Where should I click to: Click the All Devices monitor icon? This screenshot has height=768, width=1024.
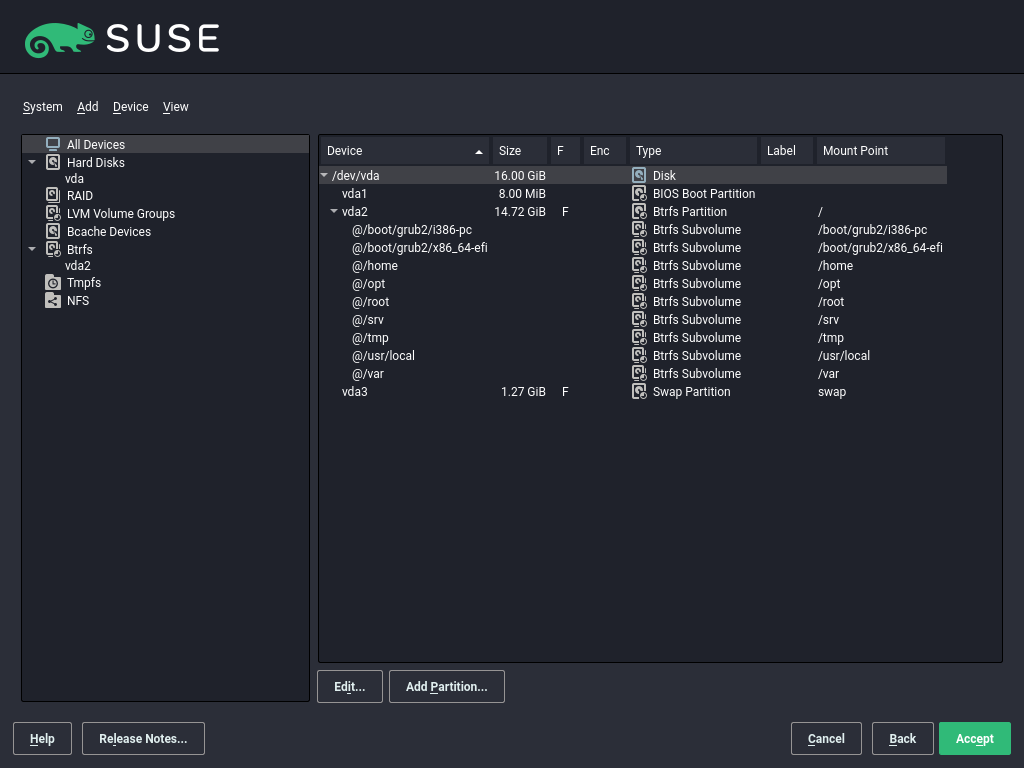tap(53, 145)
